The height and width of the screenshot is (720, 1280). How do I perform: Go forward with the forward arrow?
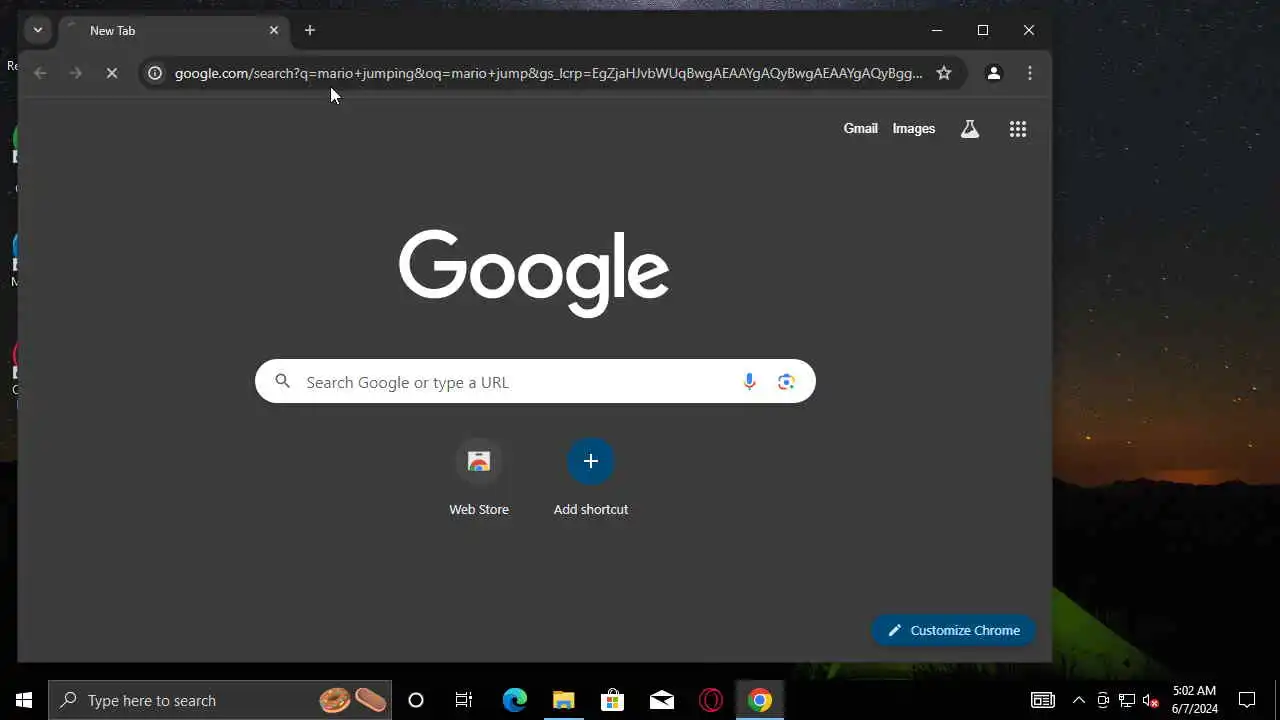point(76,73)
